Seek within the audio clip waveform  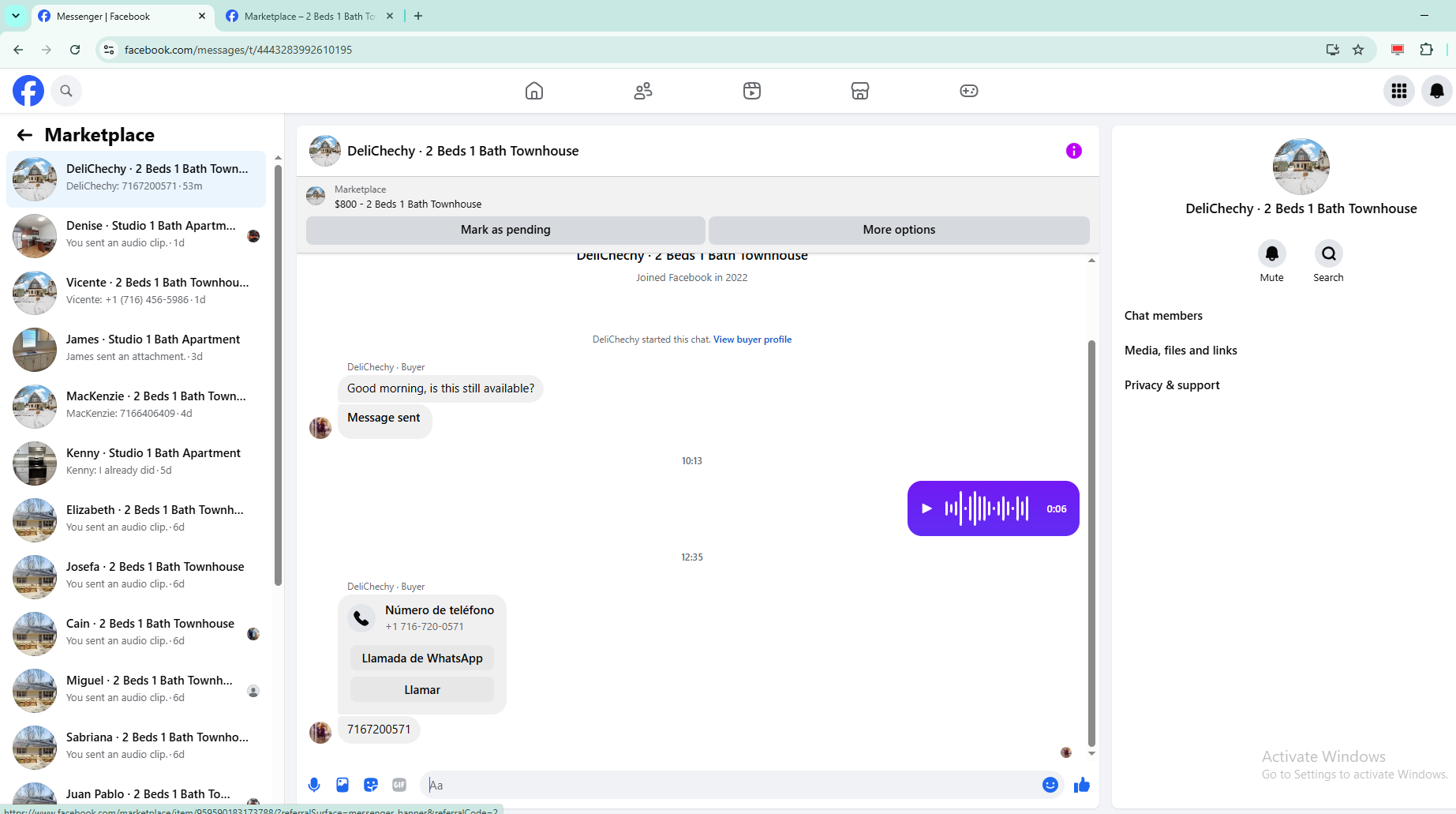point(986,508)
